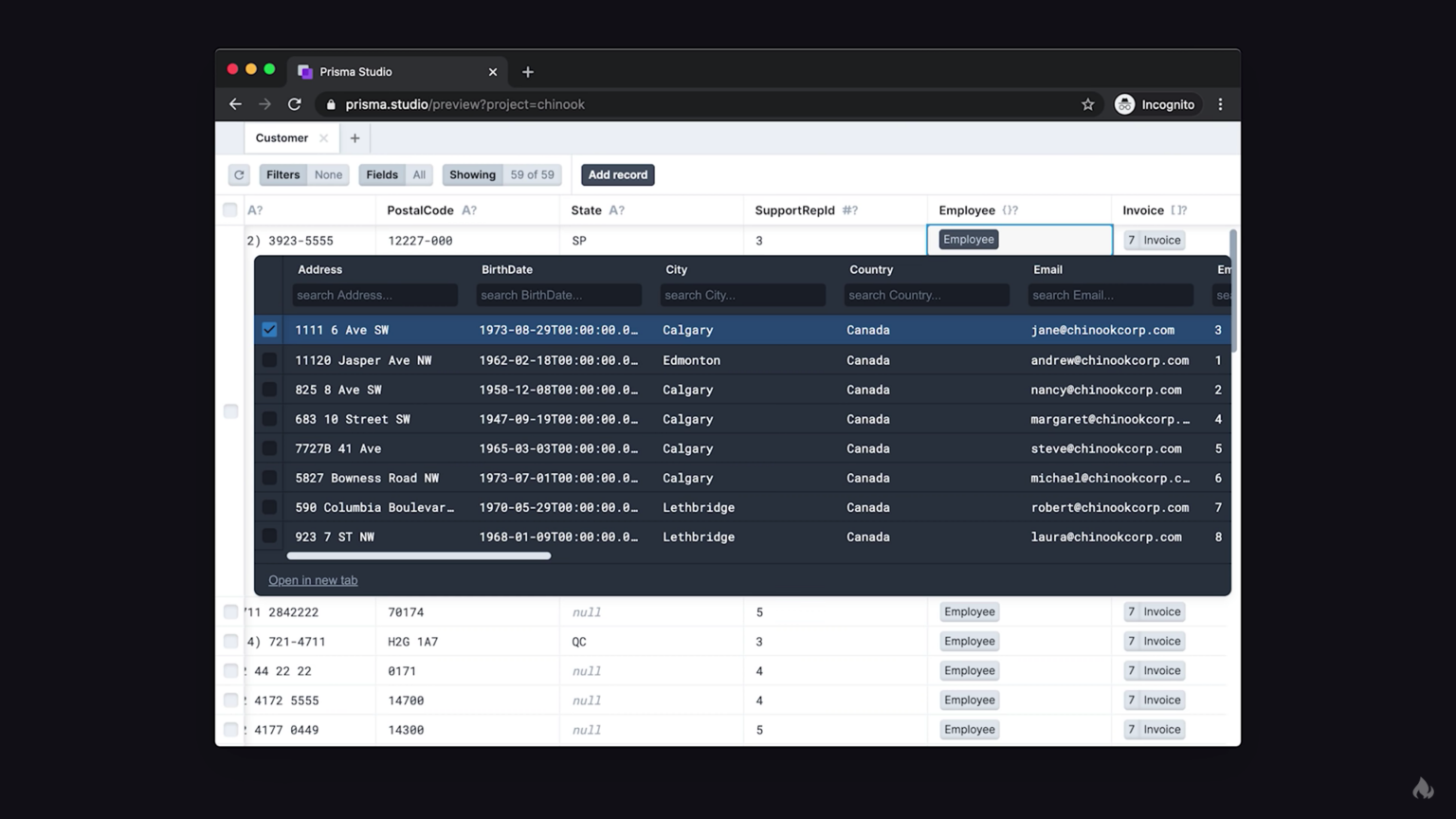This screenshot has width=1456, height=819.
Task: Close the Customer tab with X icon
Action: coord(324,138)
